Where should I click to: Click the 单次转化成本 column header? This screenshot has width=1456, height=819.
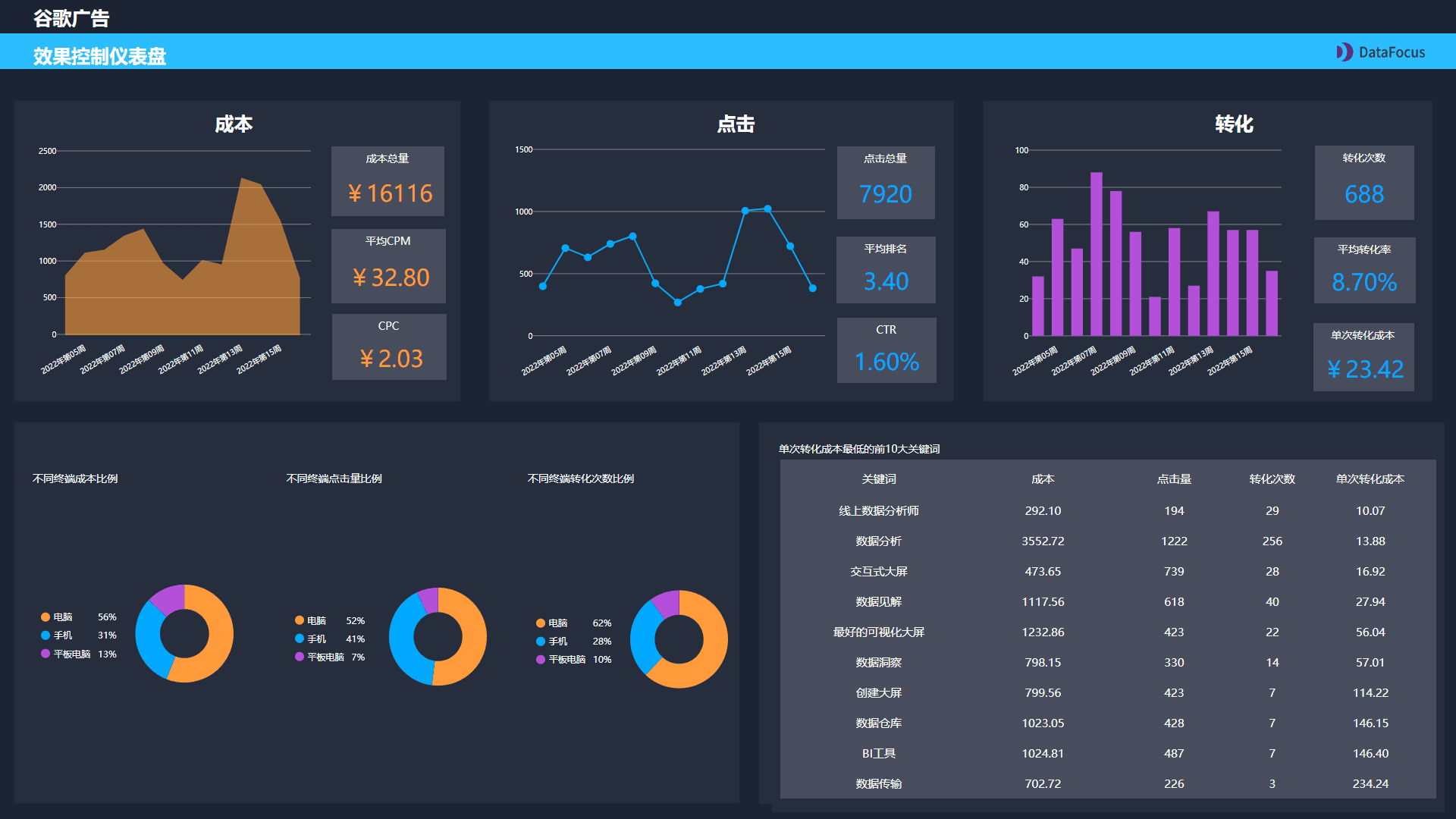coord(1370,479)
